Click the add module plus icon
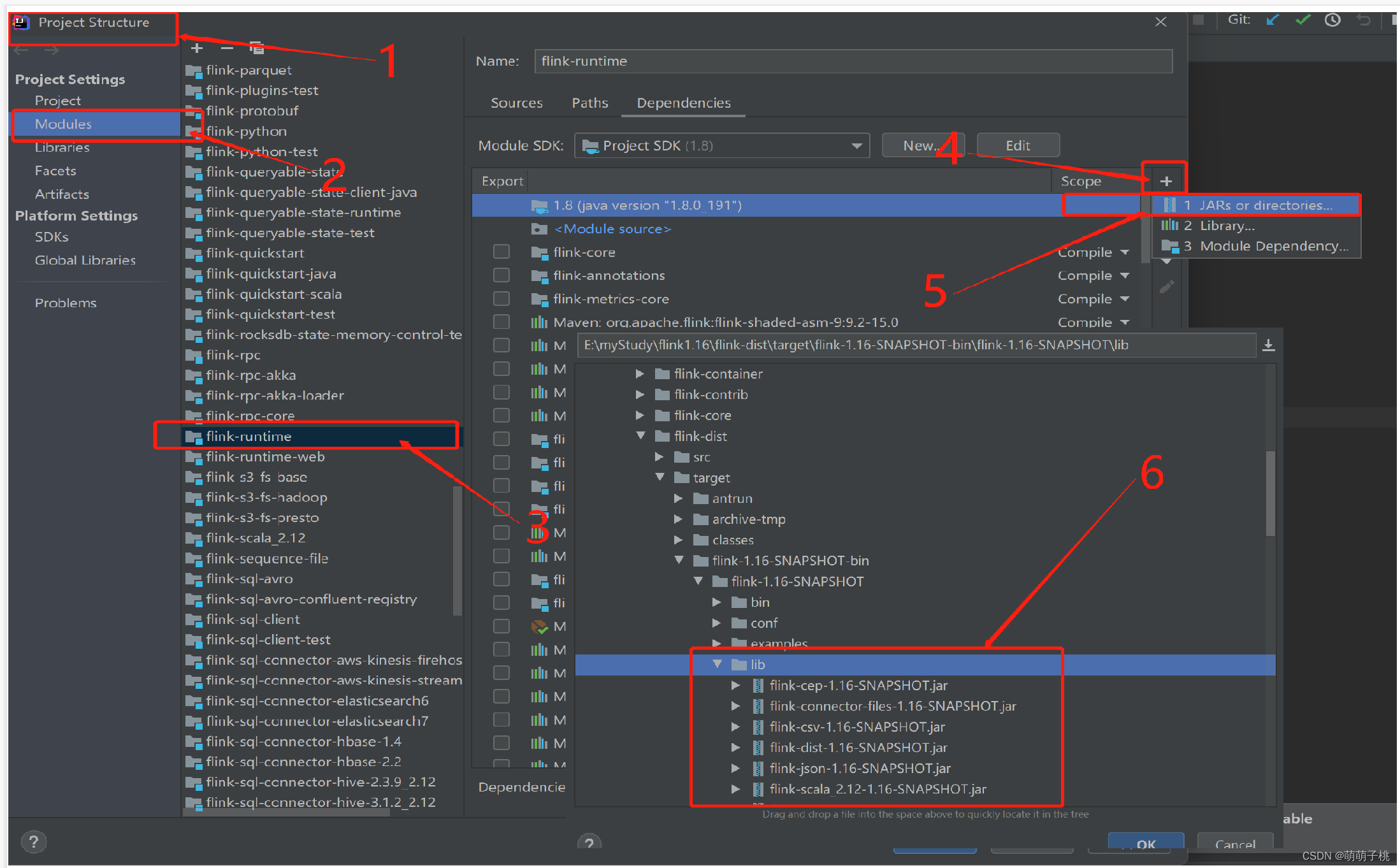The height and width of the screenshot is (868, 1400). 197,48
